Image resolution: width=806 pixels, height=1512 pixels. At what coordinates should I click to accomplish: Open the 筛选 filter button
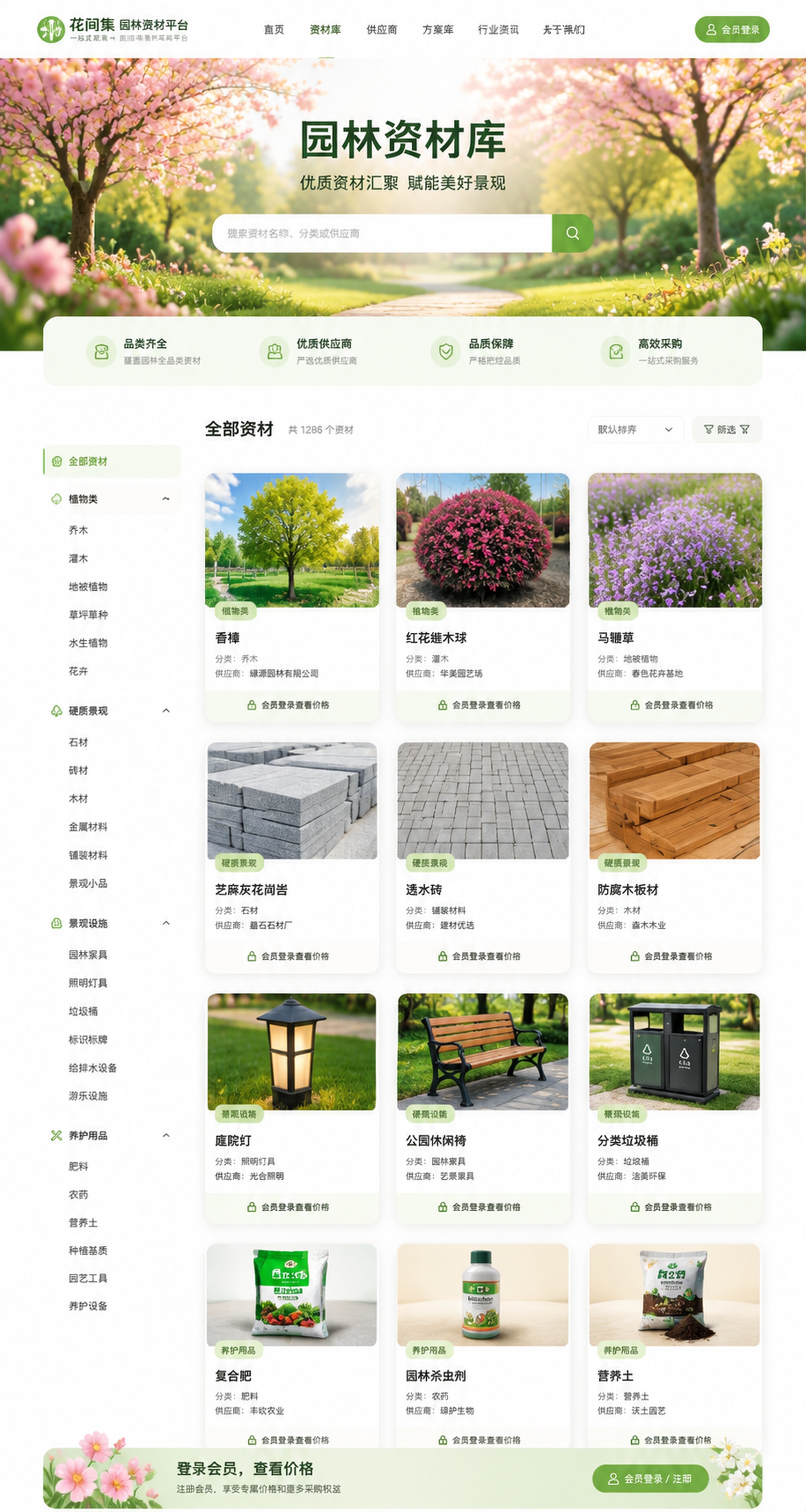[x=727, y=430]
